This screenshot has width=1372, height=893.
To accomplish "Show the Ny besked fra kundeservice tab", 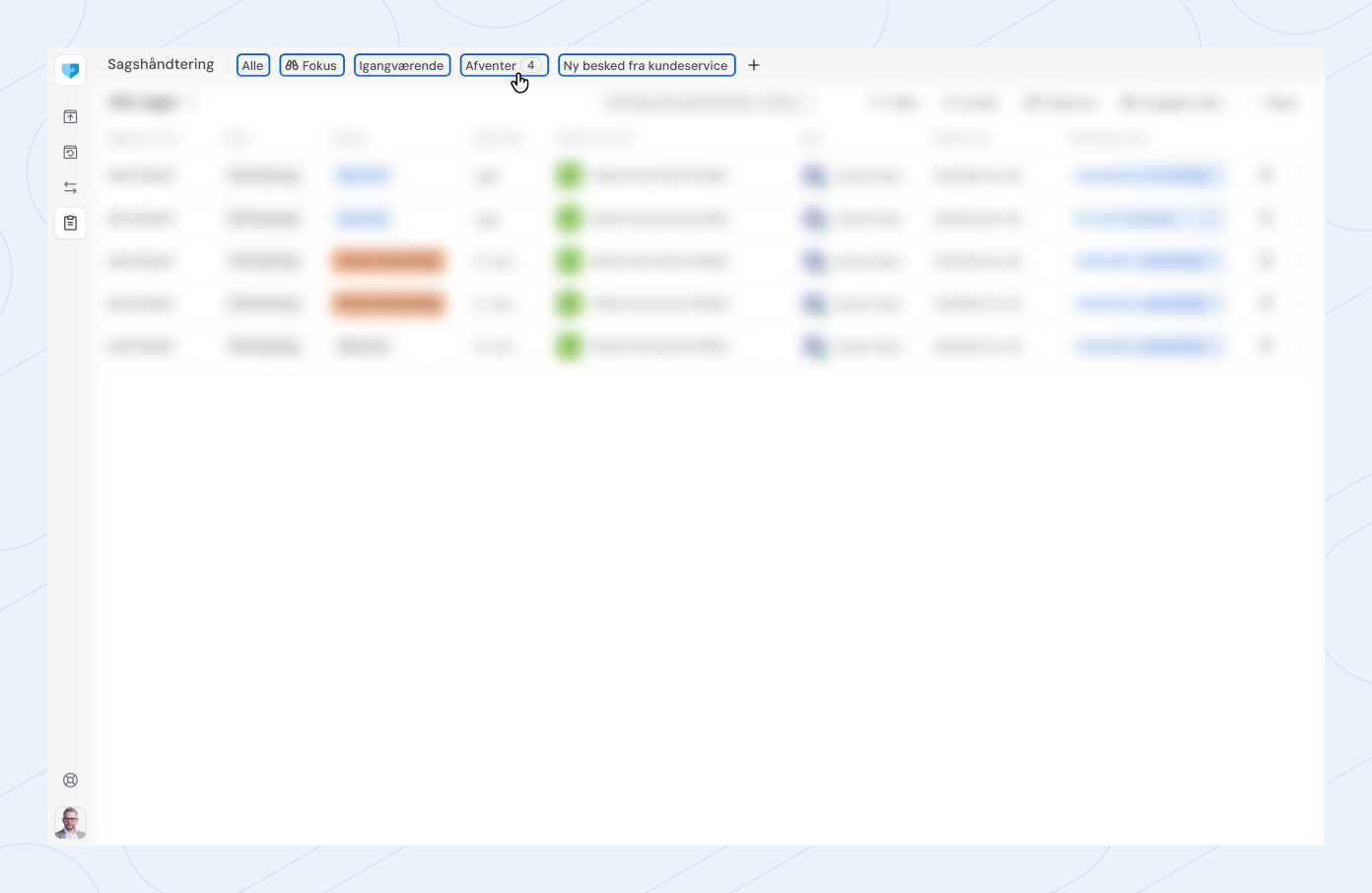I will 647,65.
